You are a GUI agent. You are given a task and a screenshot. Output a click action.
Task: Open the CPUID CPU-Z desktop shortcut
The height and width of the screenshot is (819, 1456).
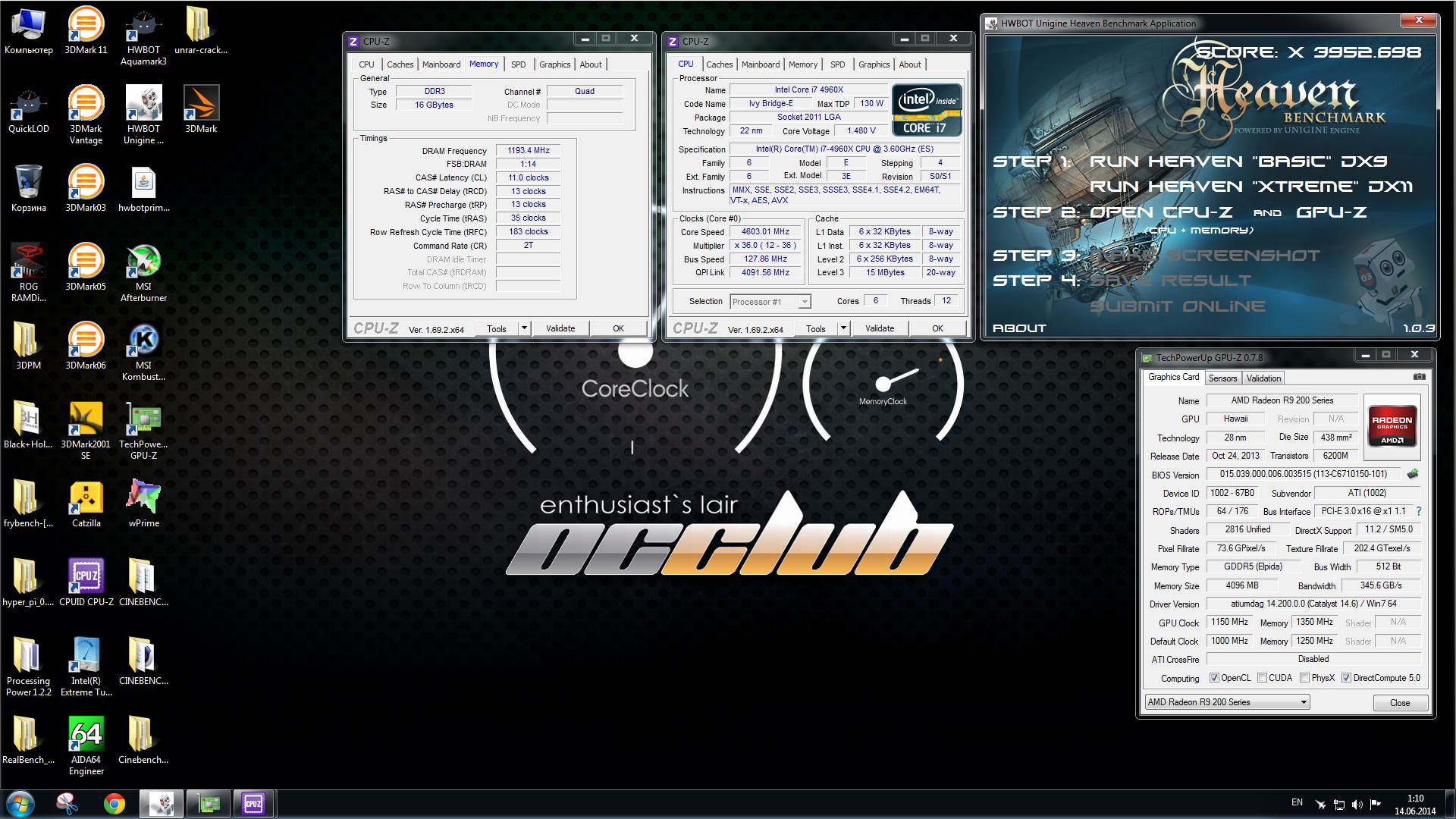[x=86, y=583]
